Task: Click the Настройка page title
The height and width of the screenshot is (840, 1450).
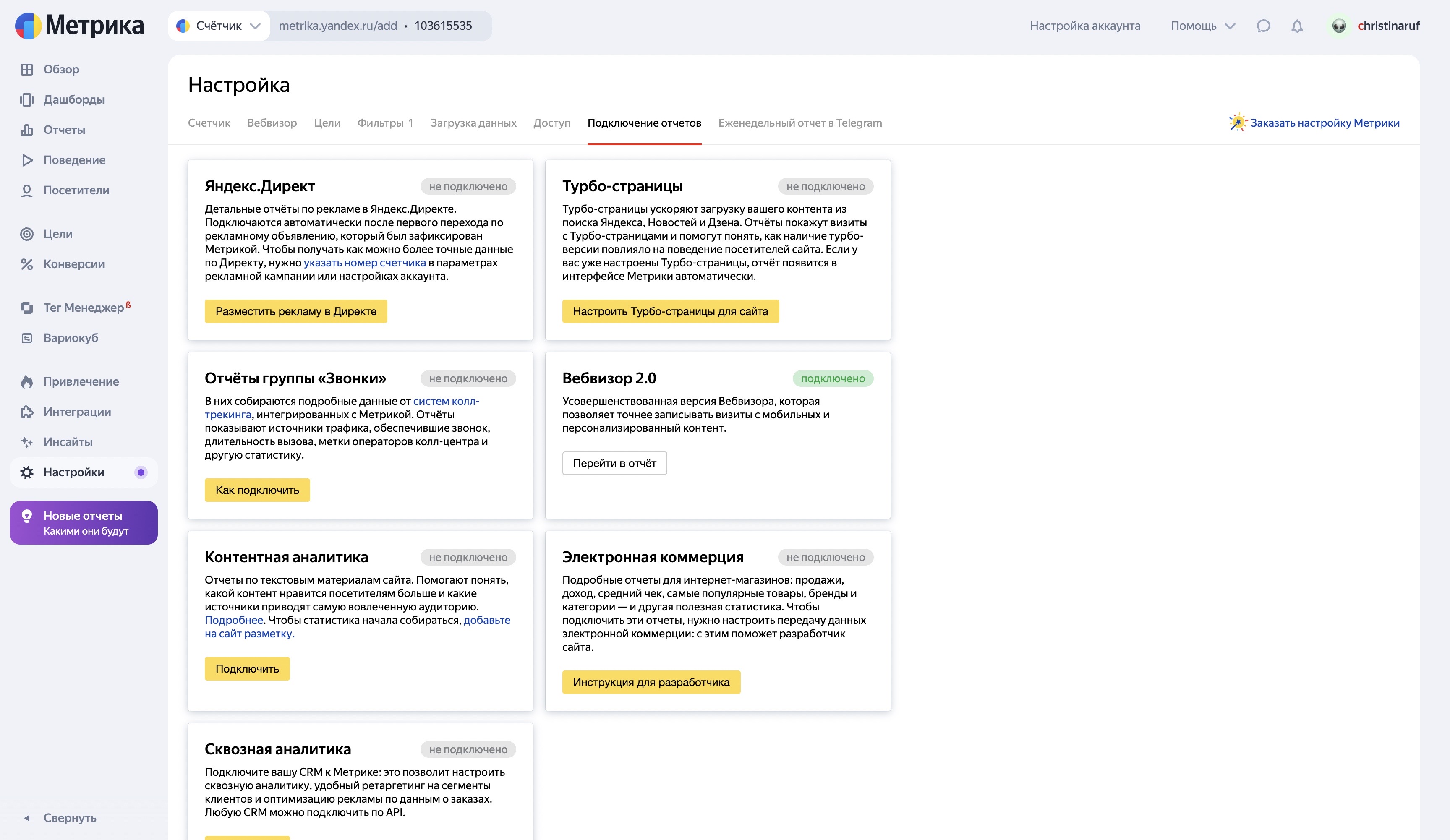Action: (239, 85)
